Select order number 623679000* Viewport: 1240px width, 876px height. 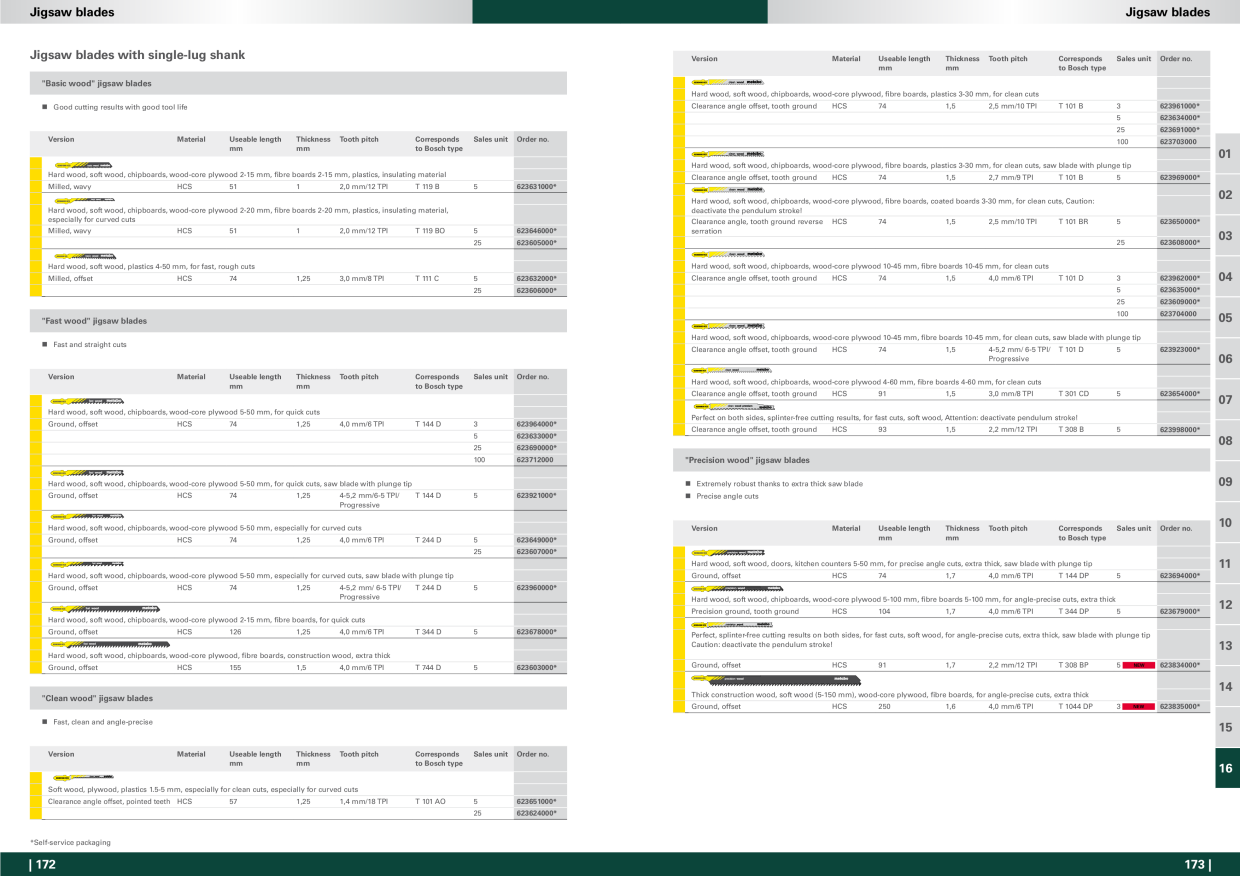click(x=1179, y=612)
